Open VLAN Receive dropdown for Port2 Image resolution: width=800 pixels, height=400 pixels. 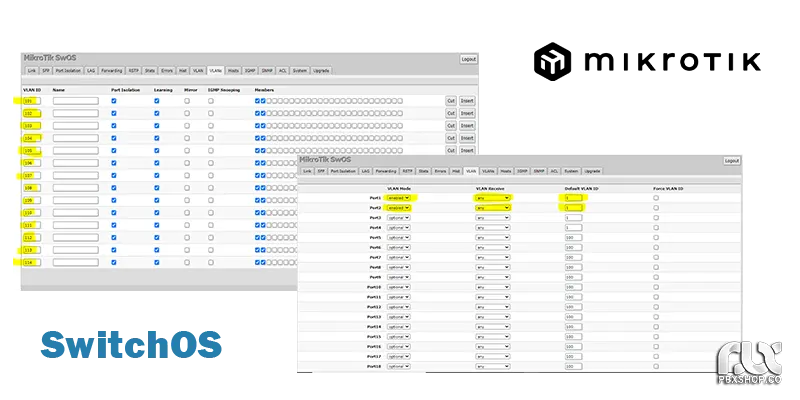tap(492, 208)
